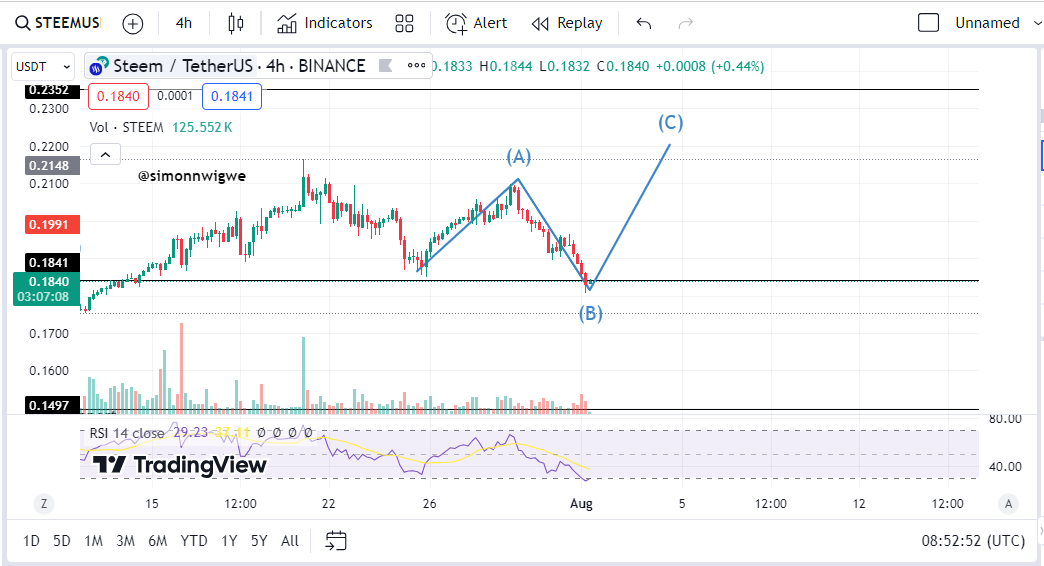Set date range to 1Y
The width and height of the screenshot is (1044, 566).
(229, 541)
